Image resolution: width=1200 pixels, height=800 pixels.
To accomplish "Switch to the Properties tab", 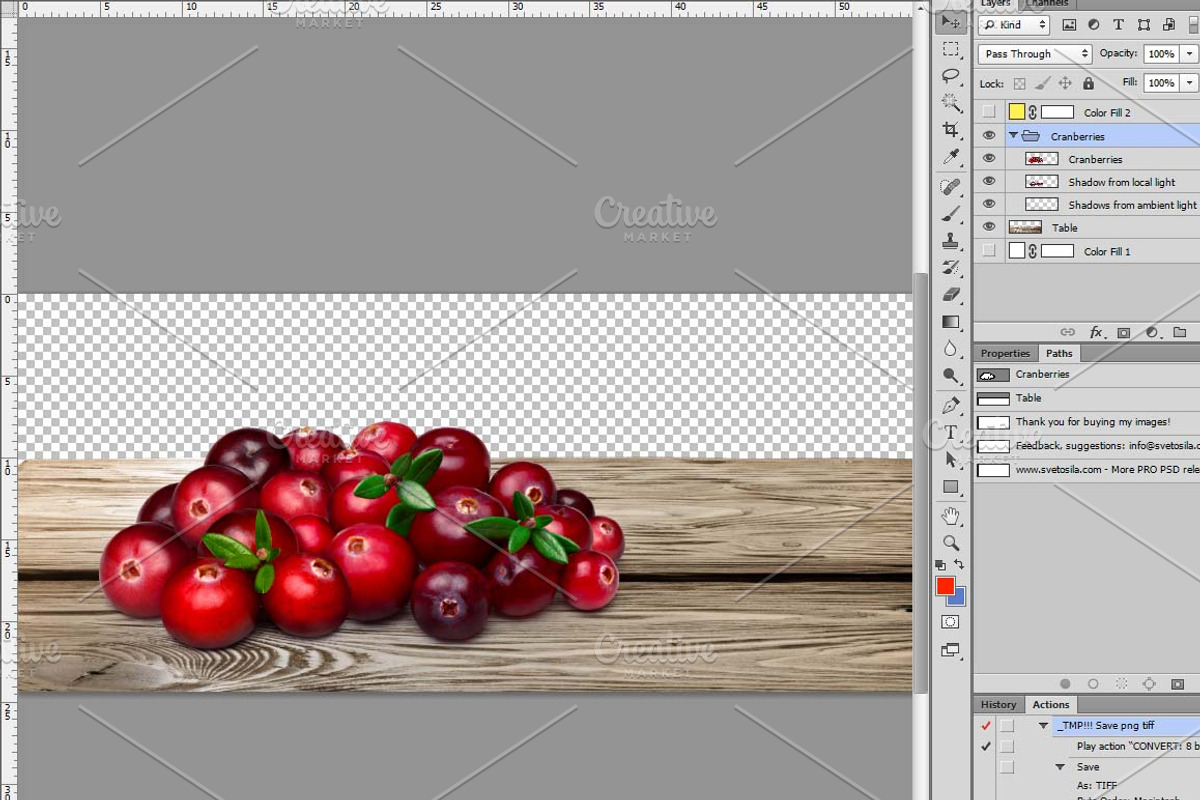I will click(1005, 353).
